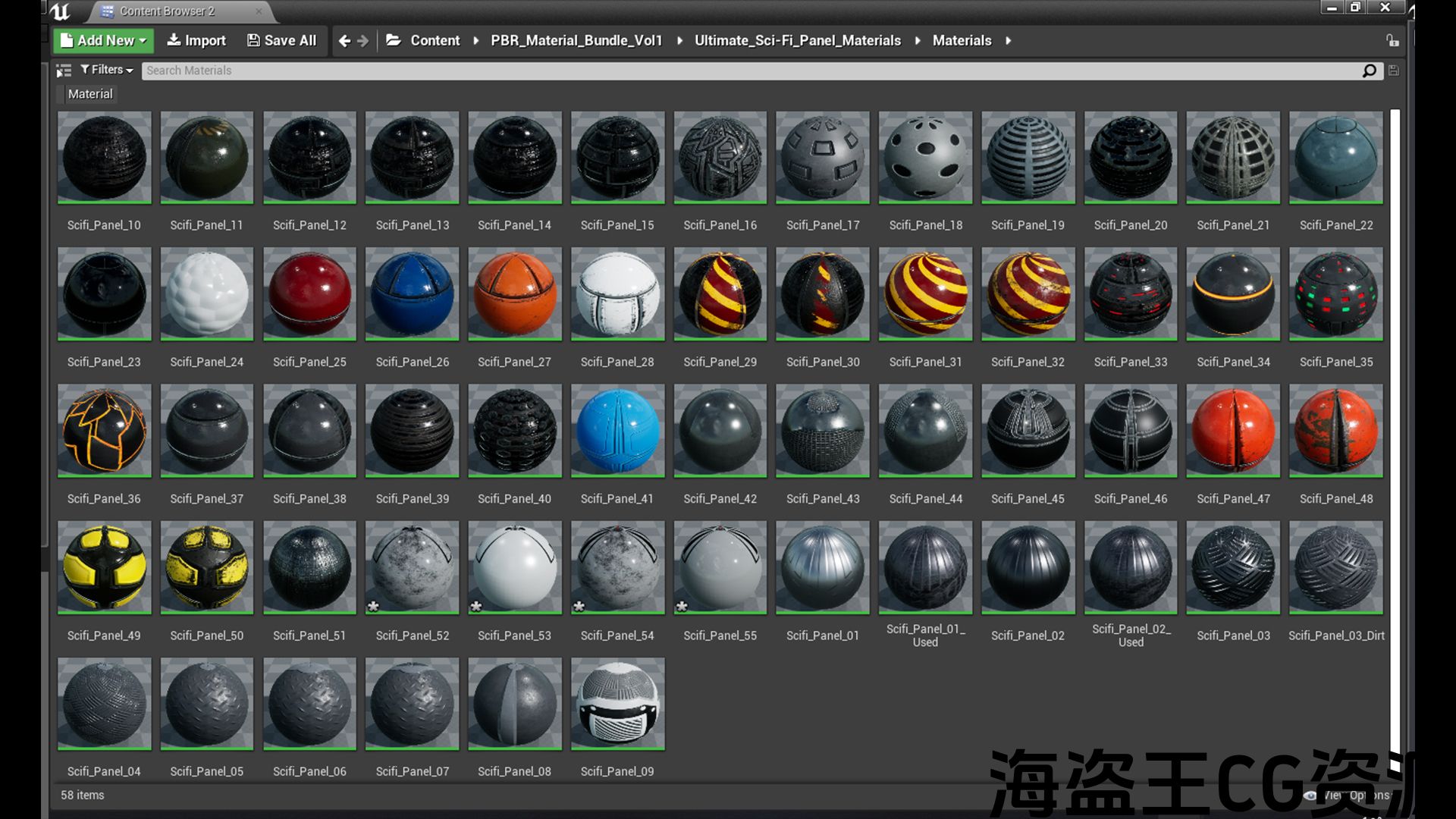The height and width of the screenshot is (819, 1456).
Task: Expand the arrow after Materials breadcrumb
Action: point(1008,41)
